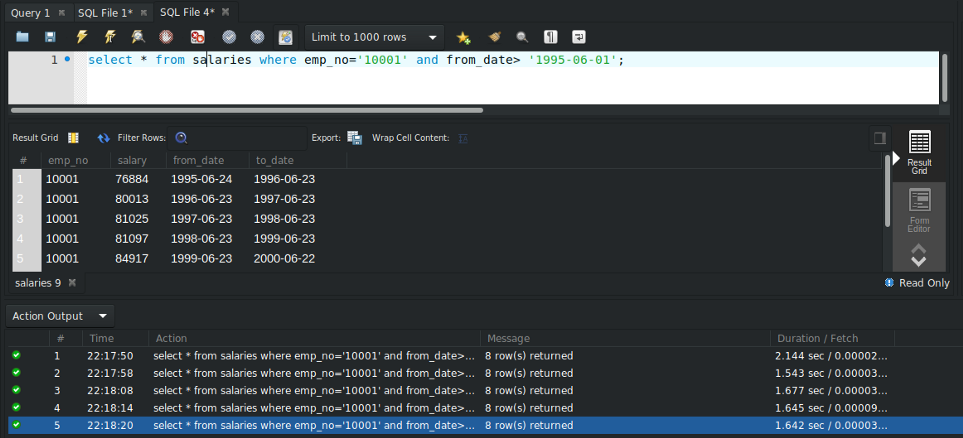
Task: Click salary cell 81025
Action: tap(131, 219)
